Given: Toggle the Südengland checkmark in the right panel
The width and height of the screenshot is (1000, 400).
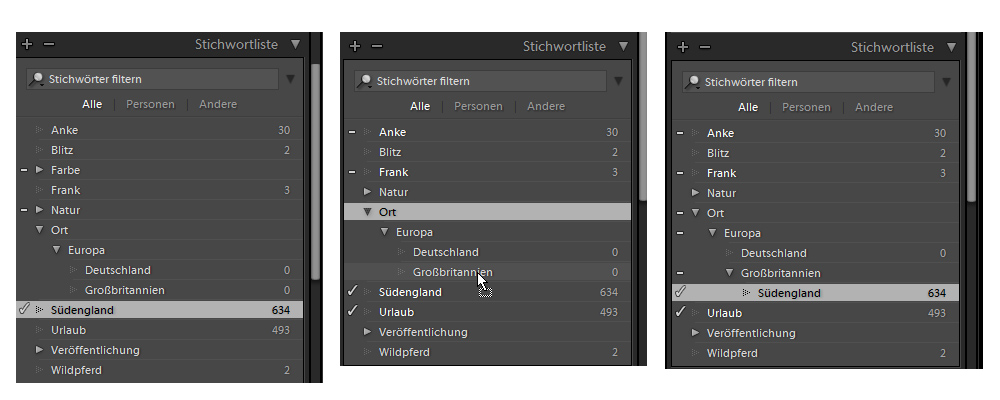Looking at the screenshot, I should click(680, 292).
